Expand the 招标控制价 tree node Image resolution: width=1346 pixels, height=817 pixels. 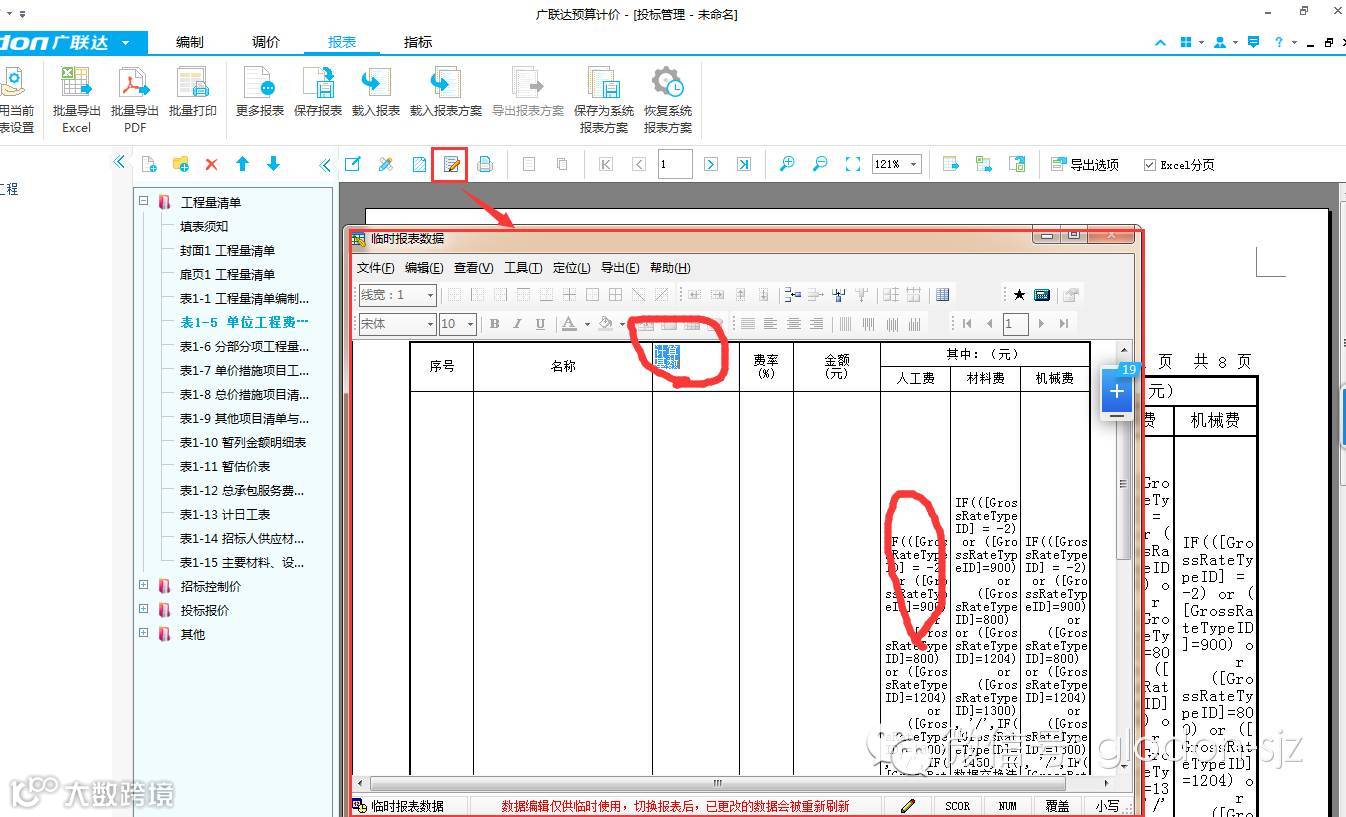[144, 585]
